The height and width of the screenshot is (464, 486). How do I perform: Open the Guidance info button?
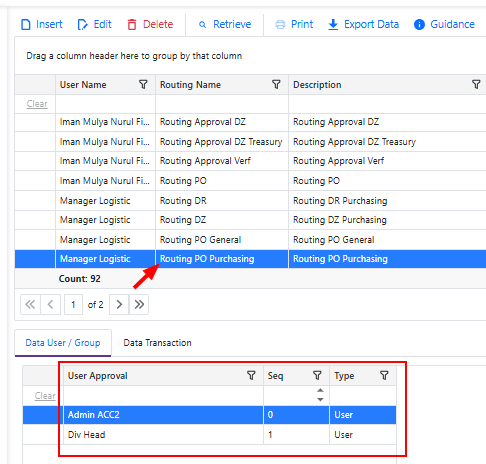pos(444,24)
